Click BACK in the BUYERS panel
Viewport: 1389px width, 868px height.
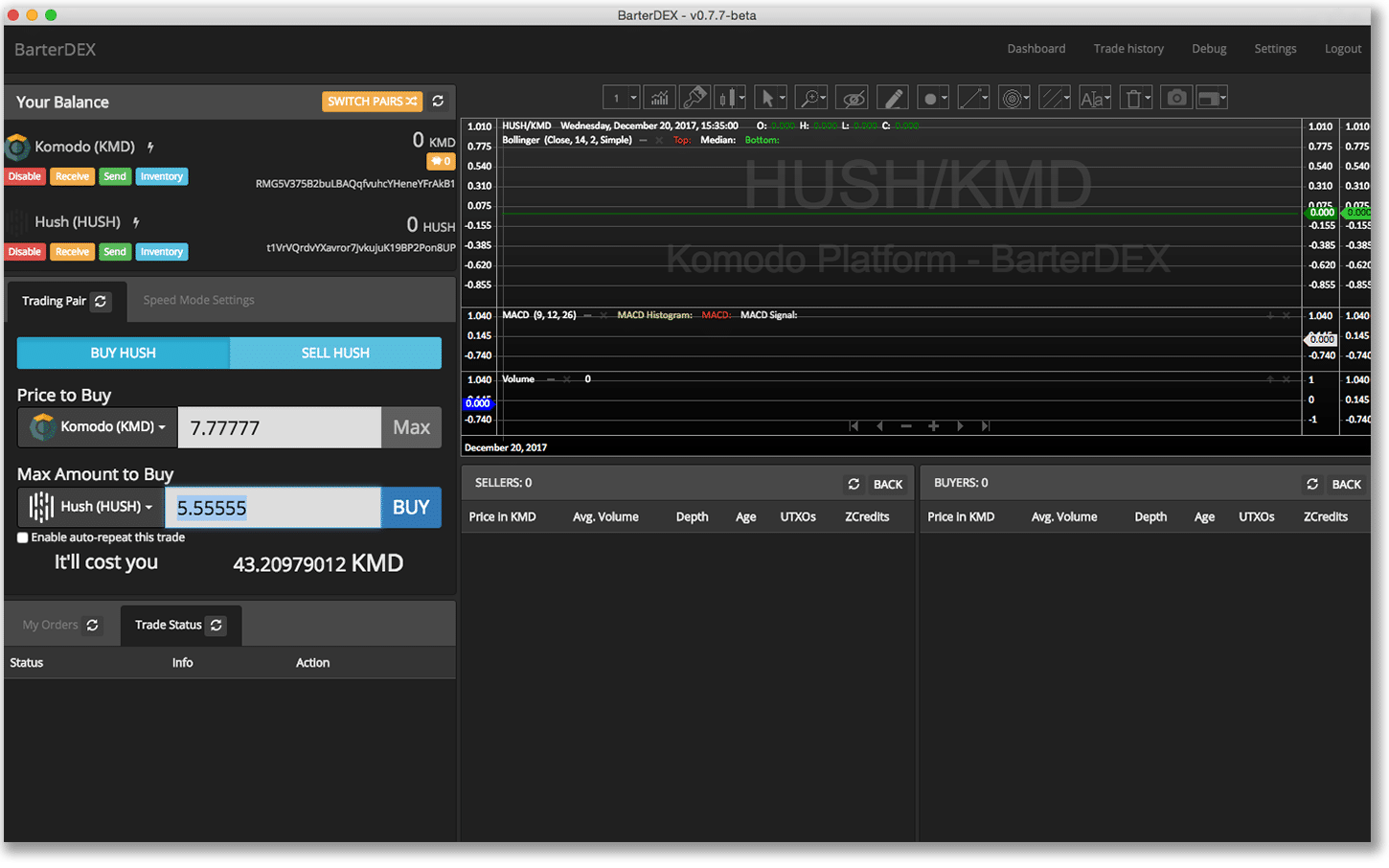[1347, 484]
